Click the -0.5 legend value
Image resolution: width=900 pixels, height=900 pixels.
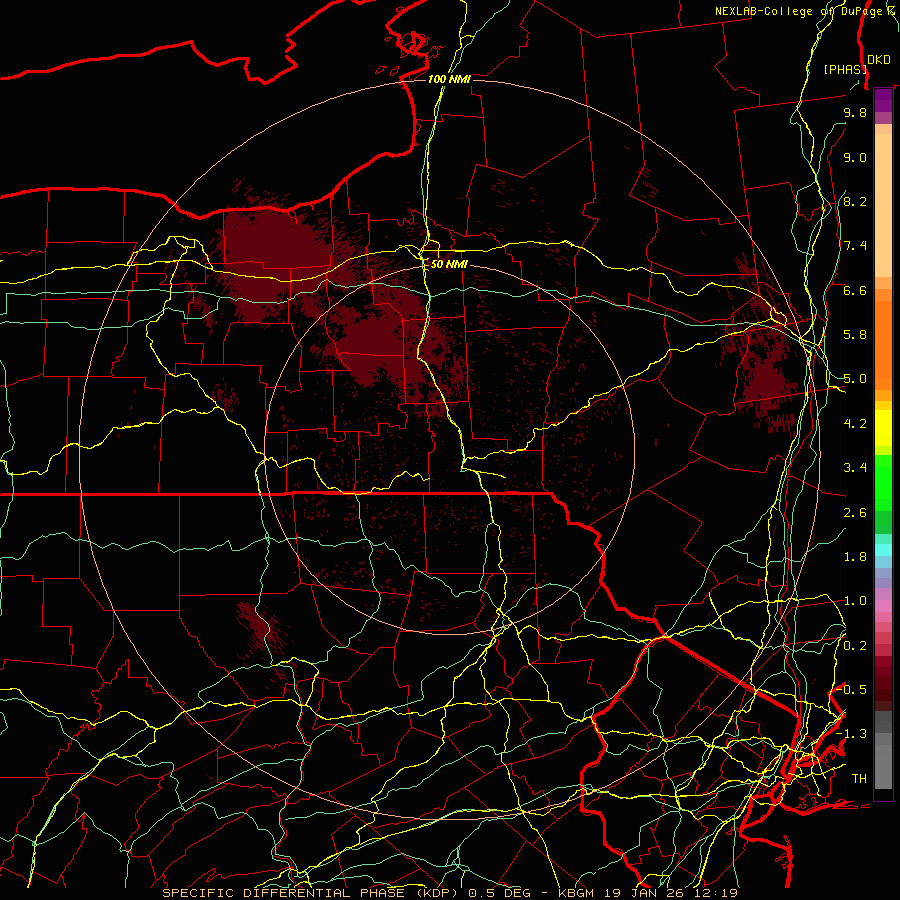click(x=852, y=690)
